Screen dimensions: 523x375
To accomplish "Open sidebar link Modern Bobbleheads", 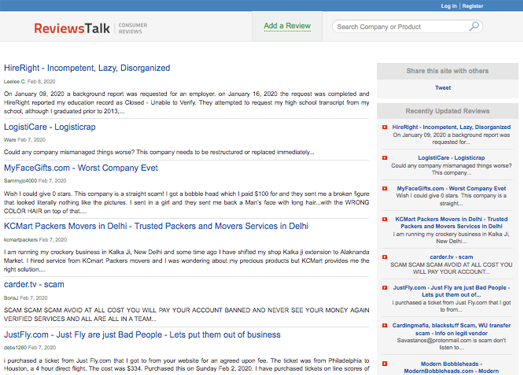I will [451, 367].
